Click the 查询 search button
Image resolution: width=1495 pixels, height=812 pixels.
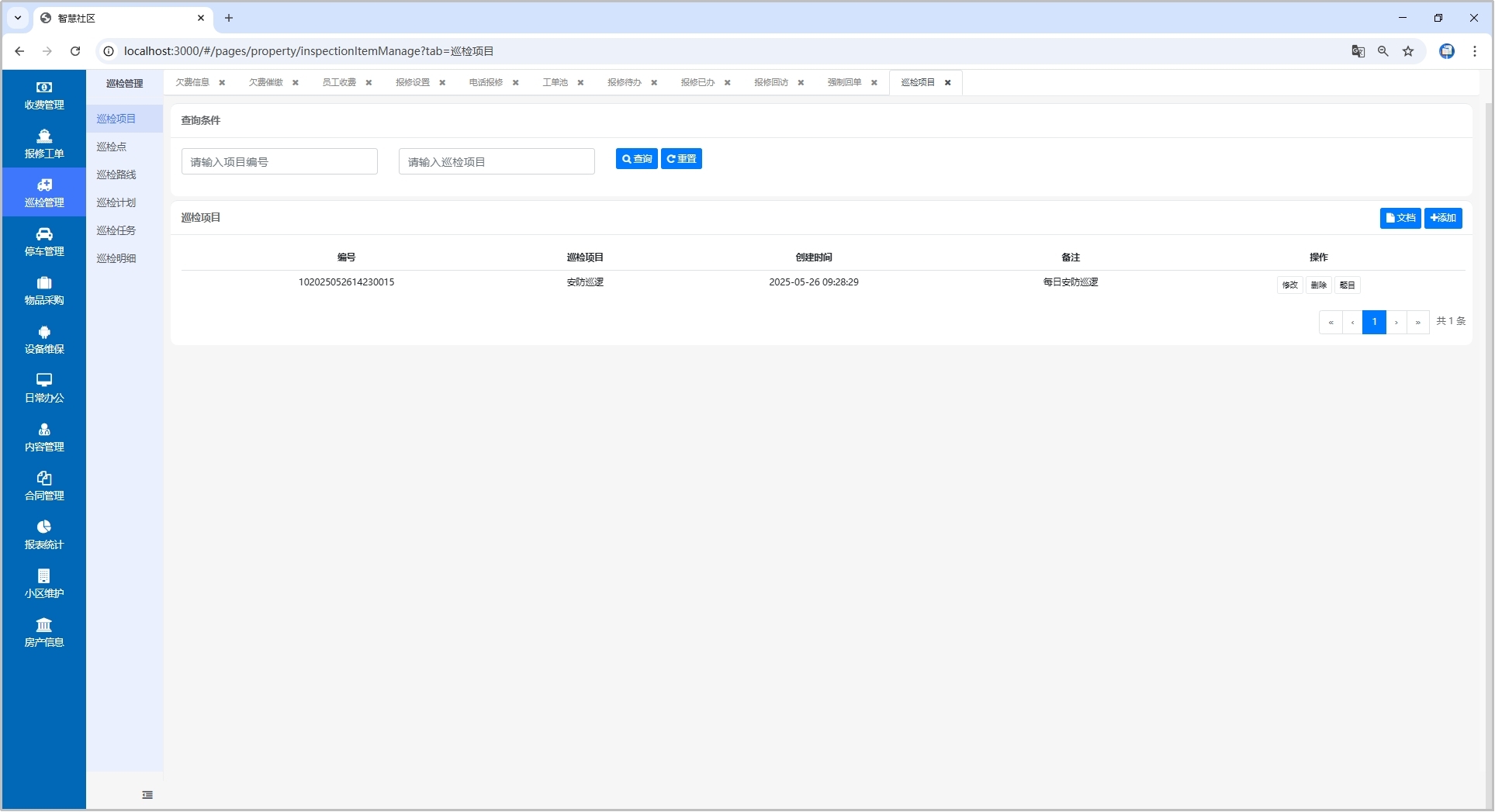636,159
